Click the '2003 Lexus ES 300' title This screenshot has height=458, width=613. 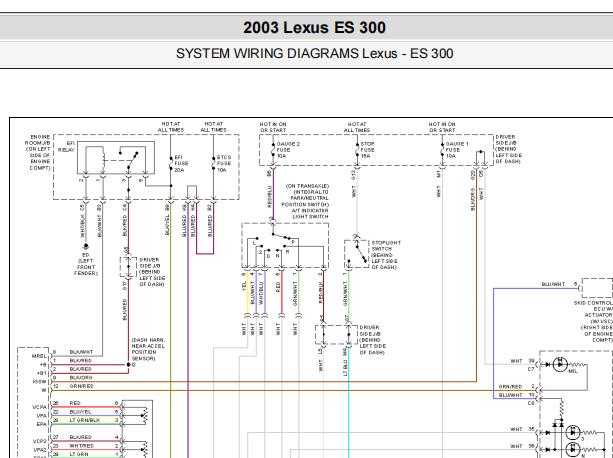tap(314, 27)
